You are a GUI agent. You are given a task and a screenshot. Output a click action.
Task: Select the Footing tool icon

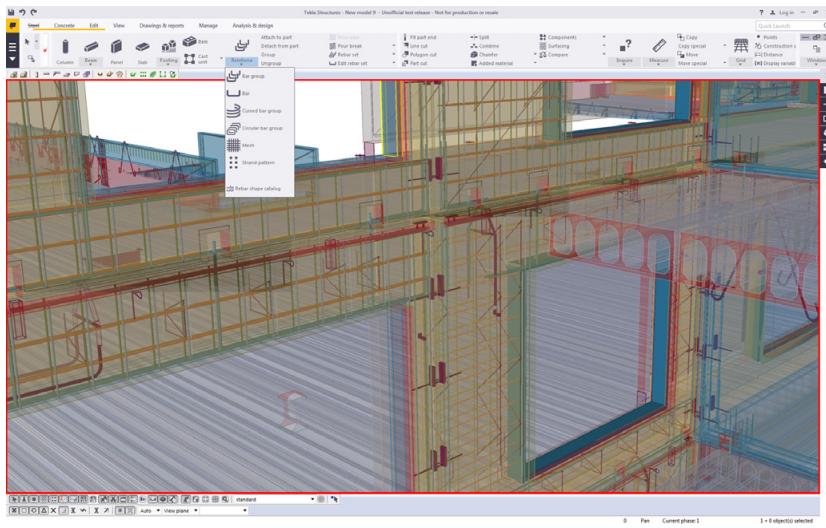click(x=169, y=46)
